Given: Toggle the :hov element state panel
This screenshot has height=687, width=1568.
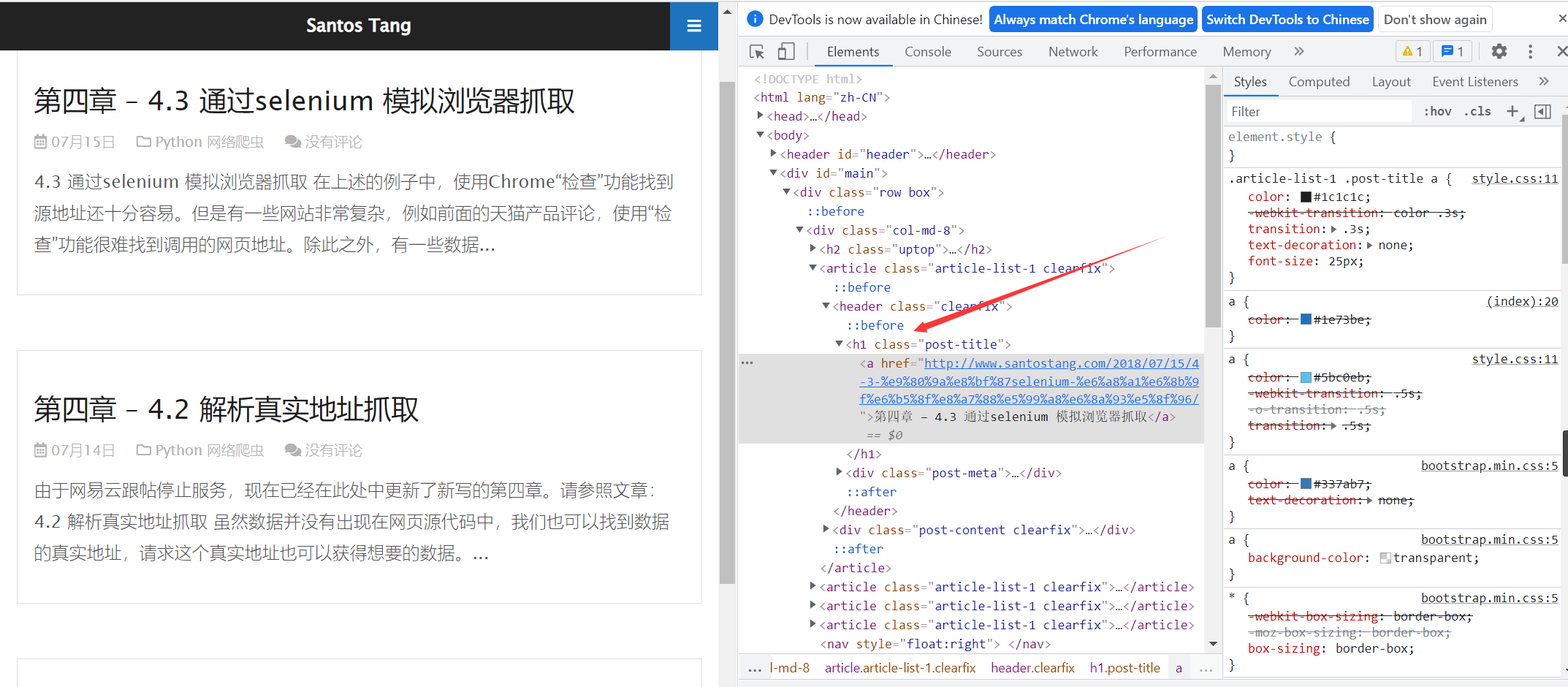Looking at the screenshot, I should point(1437,111).
